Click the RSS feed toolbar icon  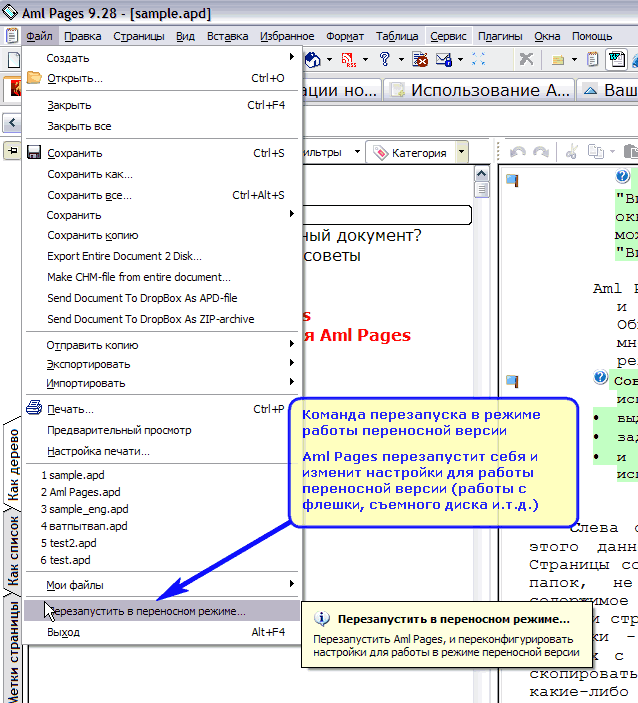(x=349, y=59)
